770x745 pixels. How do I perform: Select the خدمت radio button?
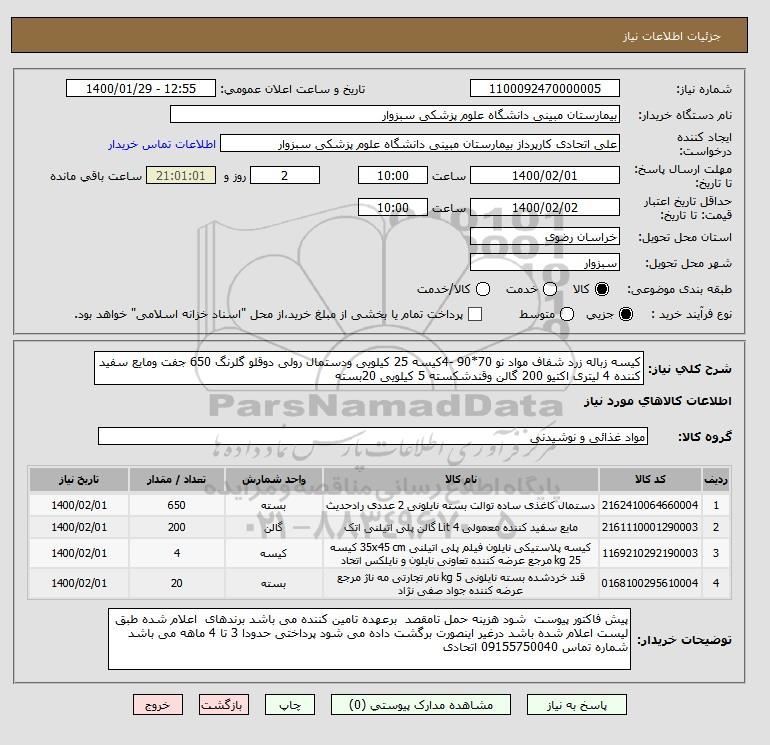[550, 289]
